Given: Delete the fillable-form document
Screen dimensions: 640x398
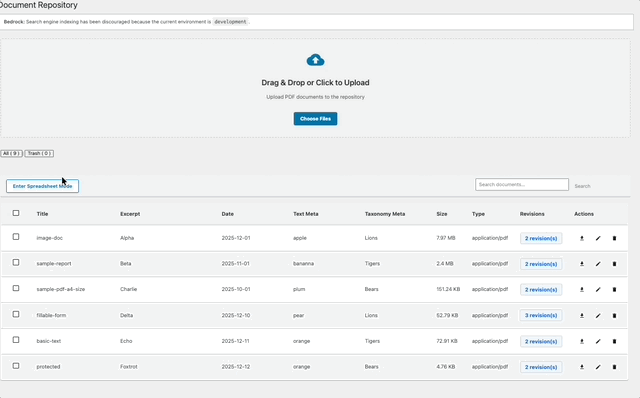Looking at the screenshot, I should 614,316.
